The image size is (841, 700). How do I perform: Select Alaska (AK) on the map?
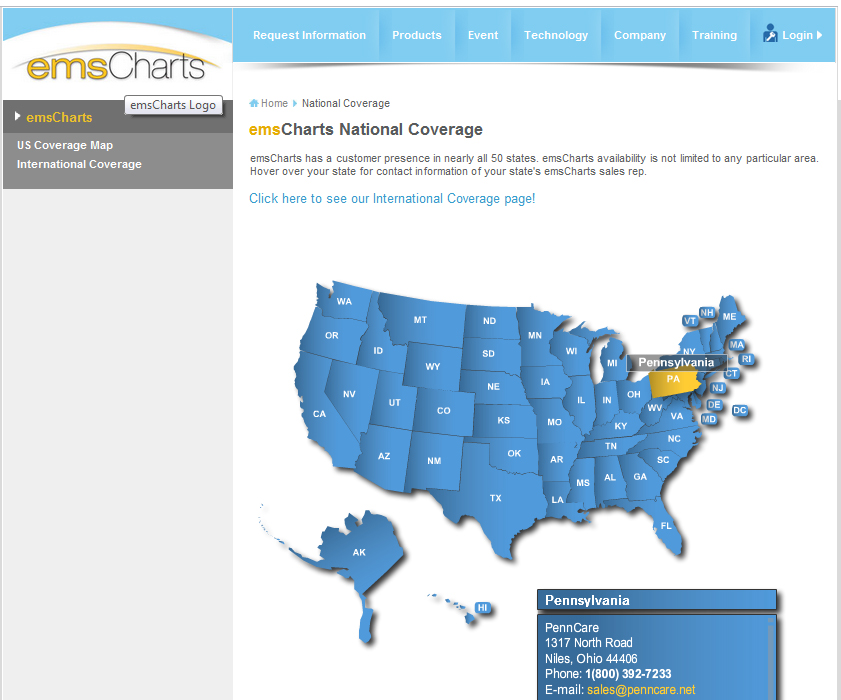pos(359,552)
